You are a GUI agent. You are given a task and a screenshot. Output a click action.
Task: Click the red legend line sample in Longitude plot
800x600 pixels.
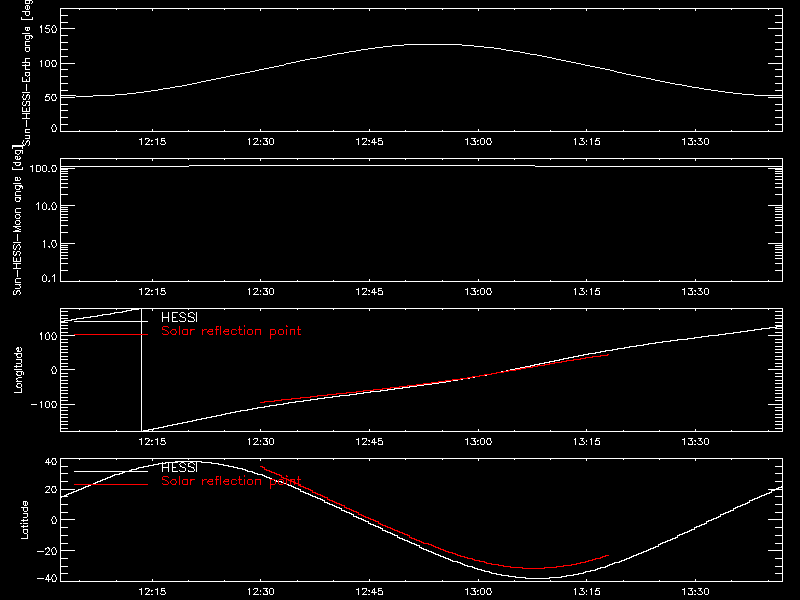111,335
